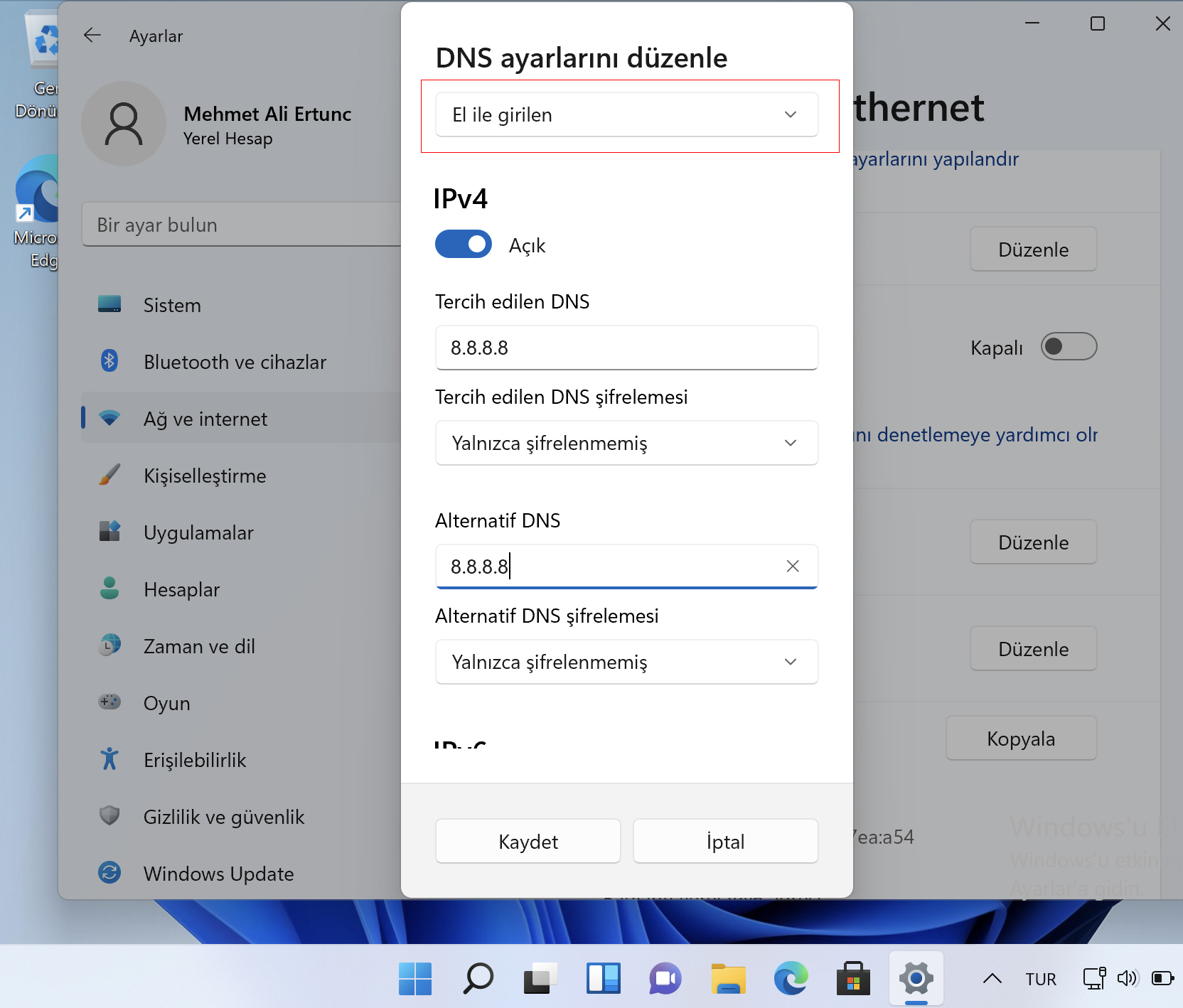The width and height of the screenshot is (1183, 1008).
Task: Click the İptal button
Action: point(724,841)
